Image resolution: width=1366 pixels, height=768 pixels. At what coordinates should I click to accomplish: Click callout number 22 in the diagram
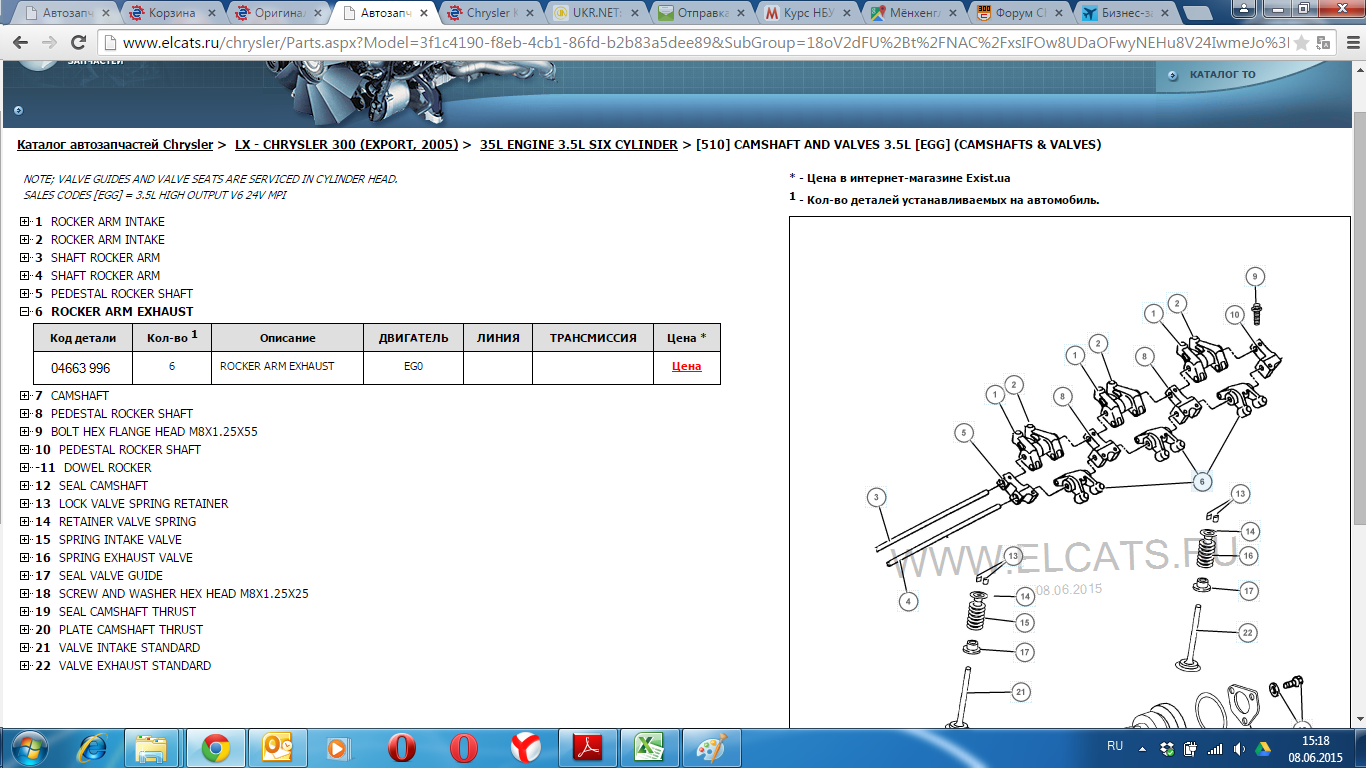pyautogui.click(x=1247, y=632)
